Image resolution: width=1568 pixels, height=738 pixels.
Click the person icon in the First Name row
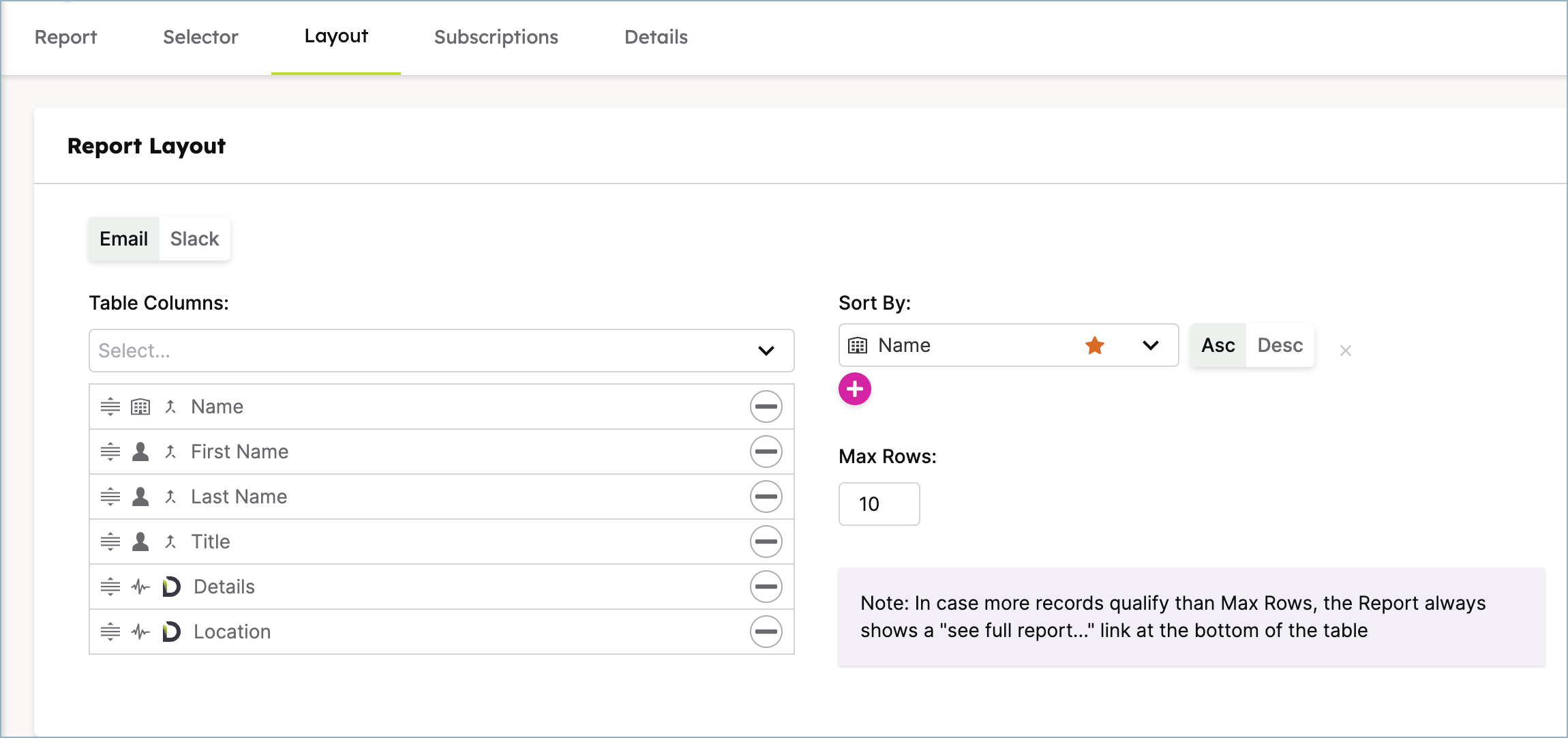click(140, 452)
